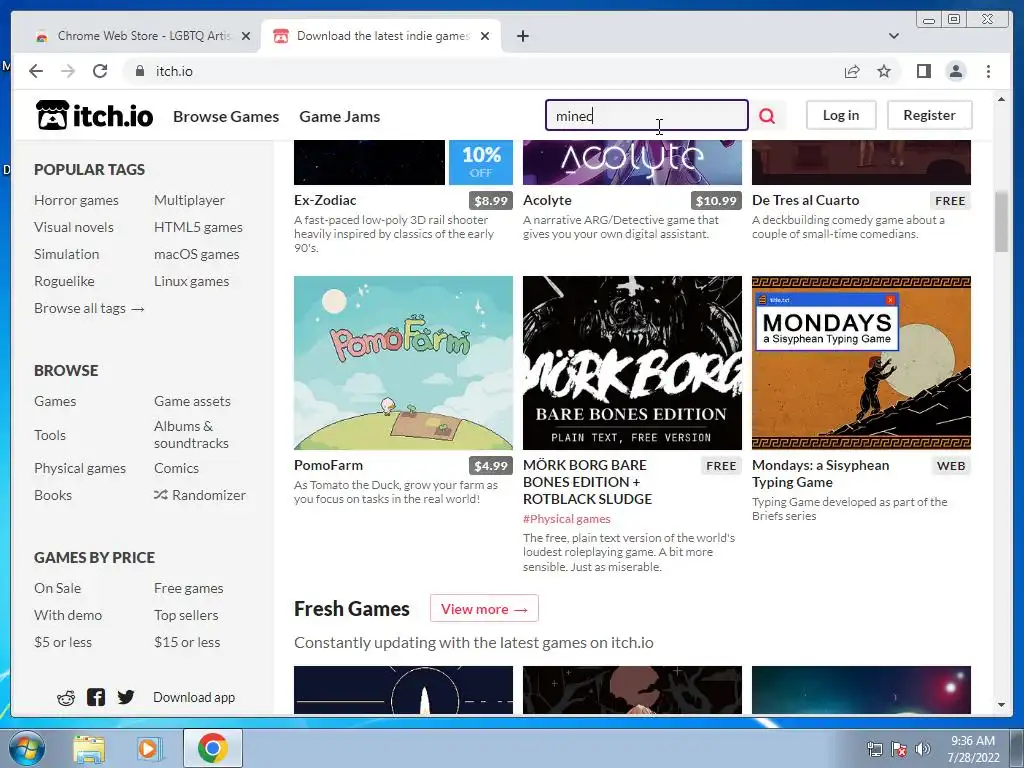Click the Download app link
Viewport: 1024px width, 768px height.
[194, 697]
